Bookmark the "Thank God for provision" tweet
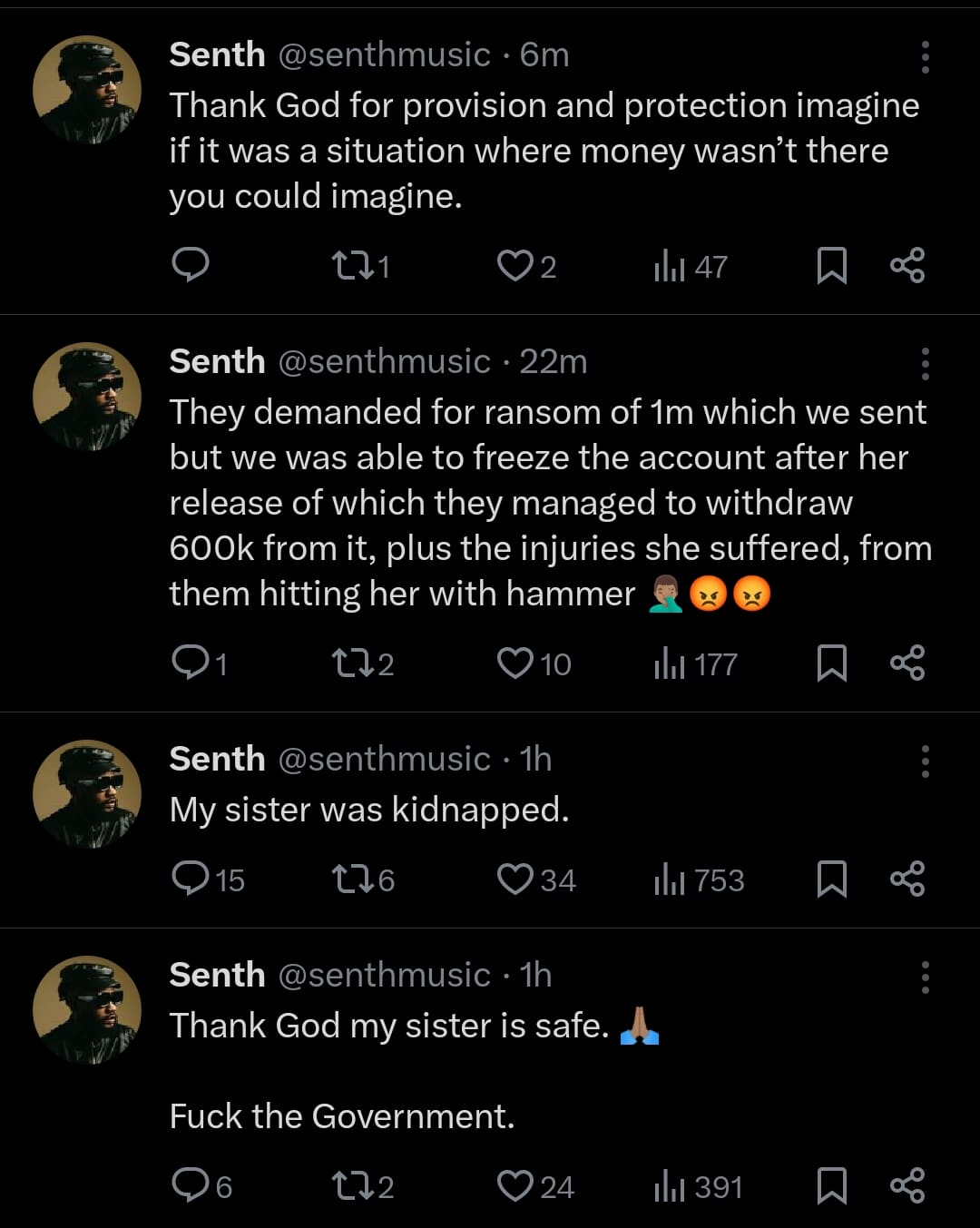The height and width of the screenshot is (1228, 980). [831, 266]
